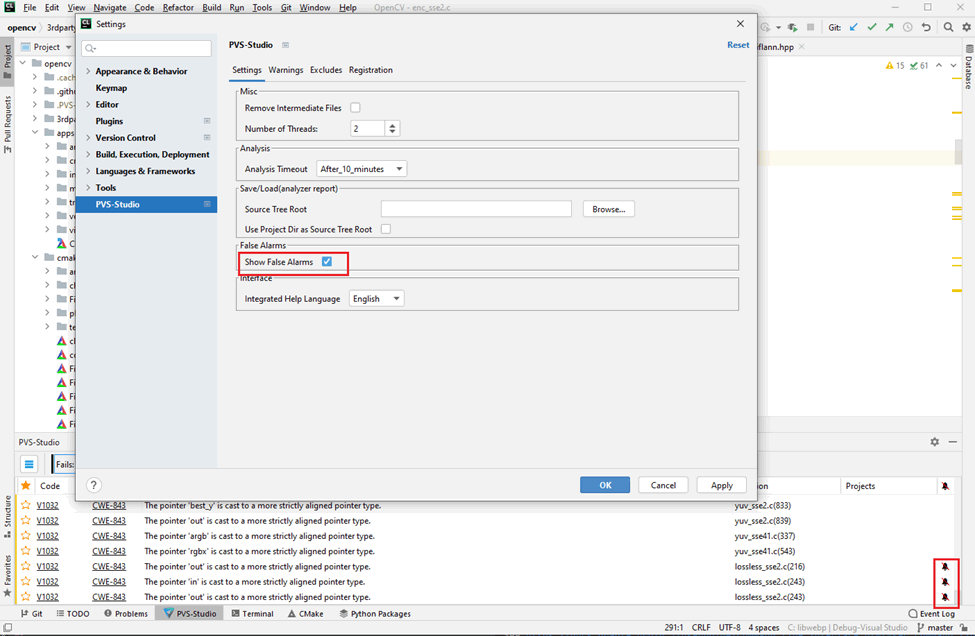Click the PVS-Studio panel hamburger menu icon

click(29, 464)
